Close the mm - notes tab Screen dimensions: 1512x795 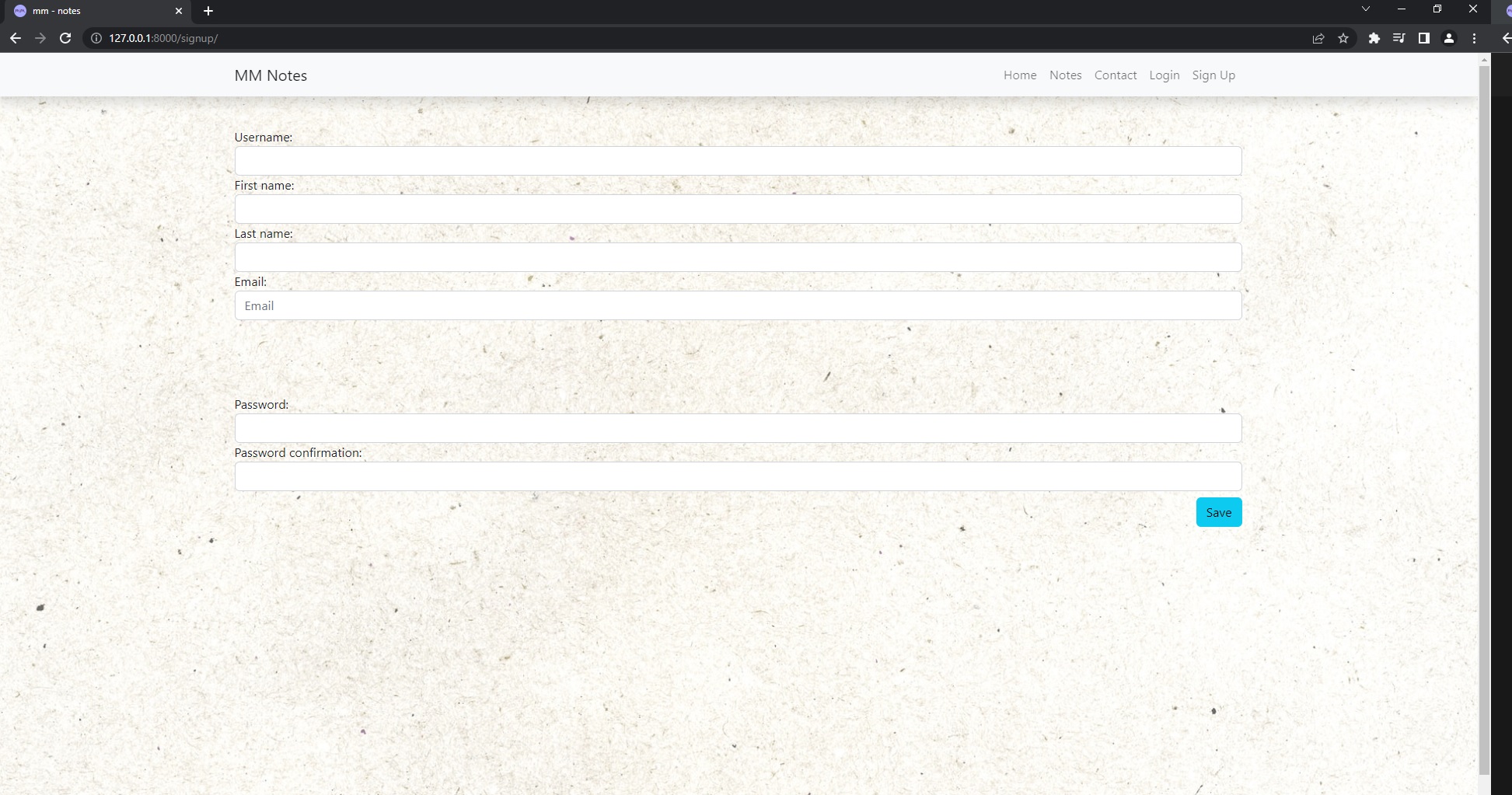pyautogui.click(x=179, y=11)
